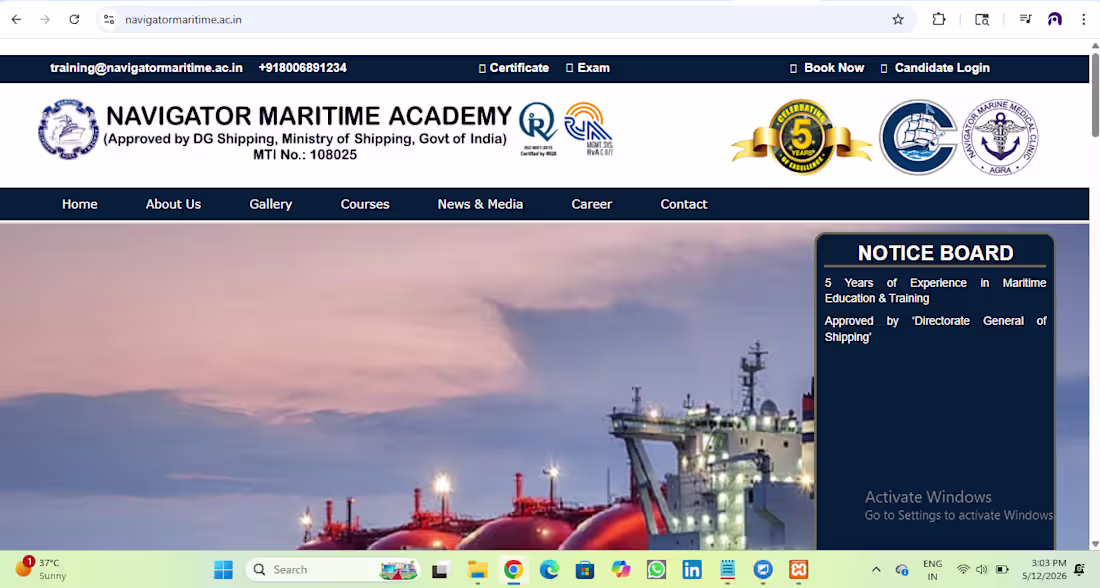
Task: Click the weather widget showing 37°C Sunny
Action: click(x=41, y=569)
